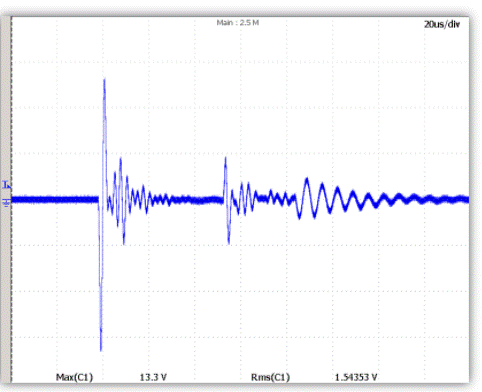This screenshot has height=392, width=482.
Task: Click the gray left margin strip above trigger marker
Action: tap(6, 98)
